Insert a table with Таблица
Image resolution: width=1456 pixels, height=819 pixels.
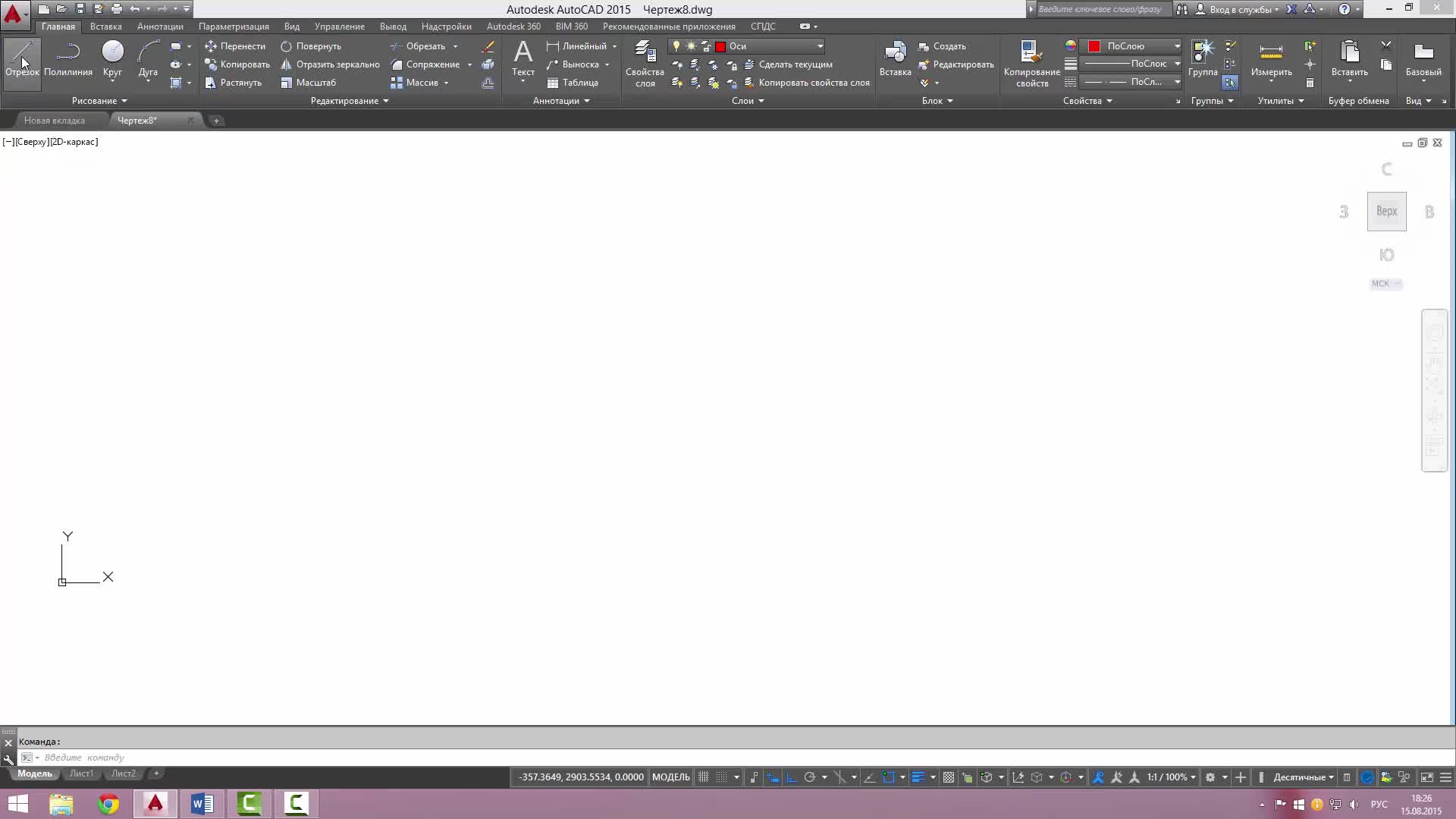573,83
